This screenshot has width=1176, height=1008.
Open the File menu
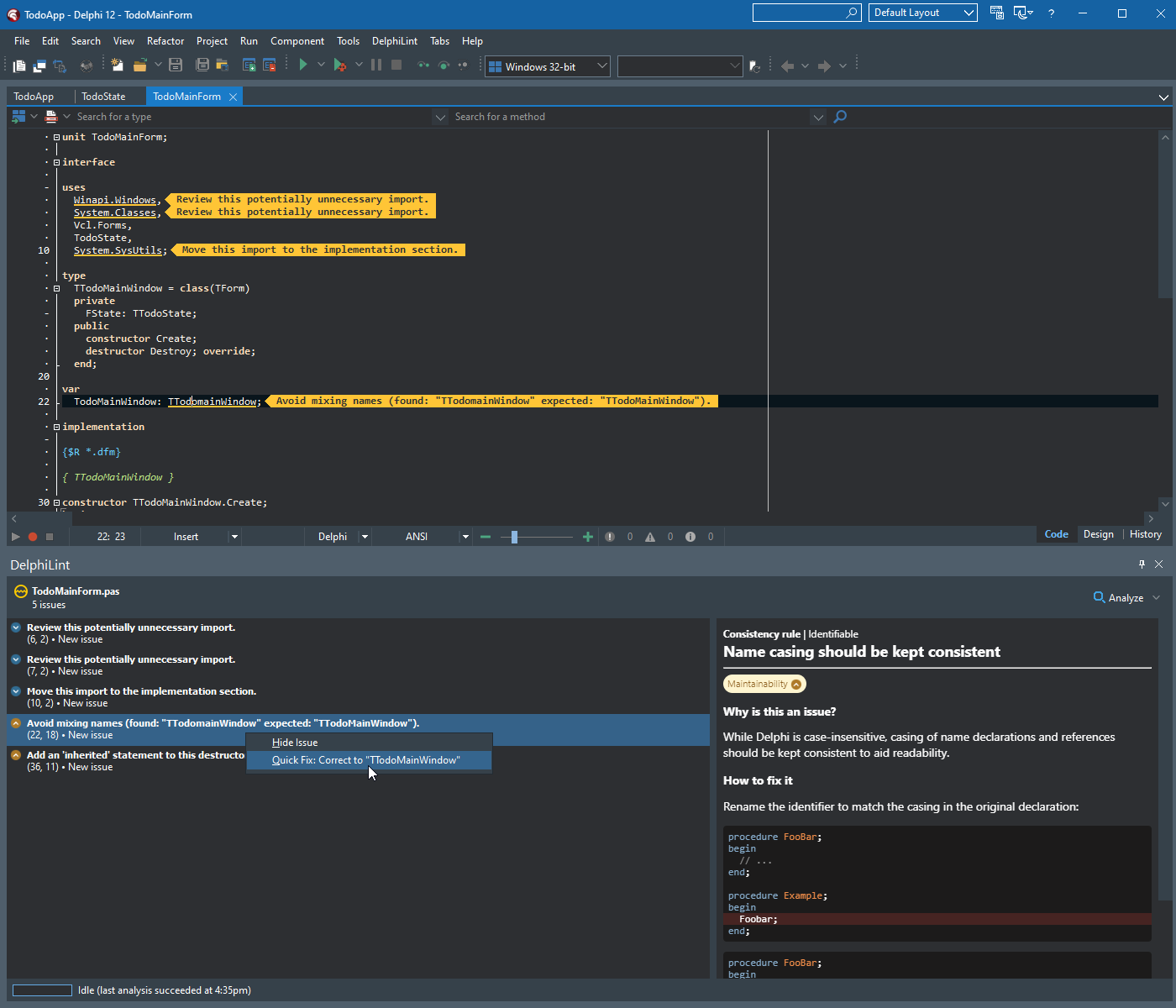click(x=22, y=40)
